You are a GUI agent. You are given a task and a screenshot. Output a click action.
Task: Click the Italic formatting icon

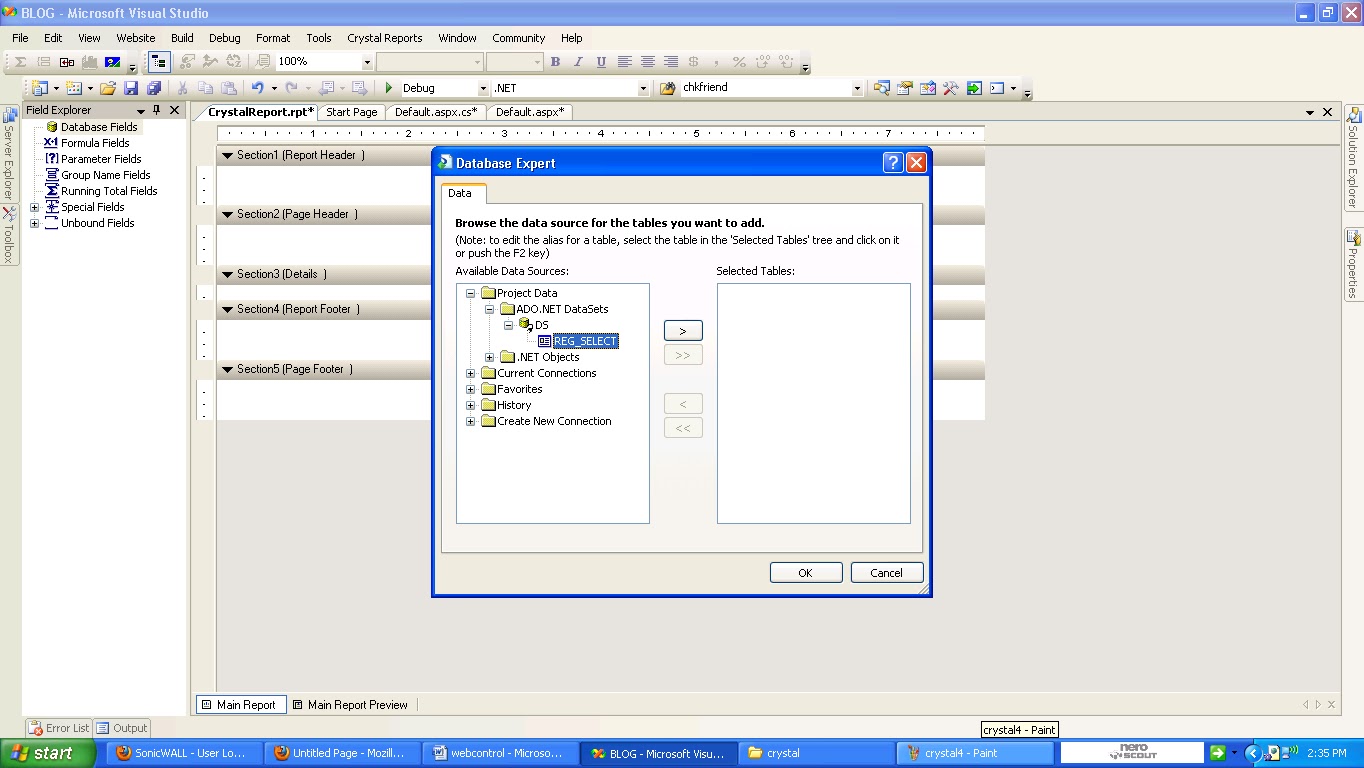578,62
